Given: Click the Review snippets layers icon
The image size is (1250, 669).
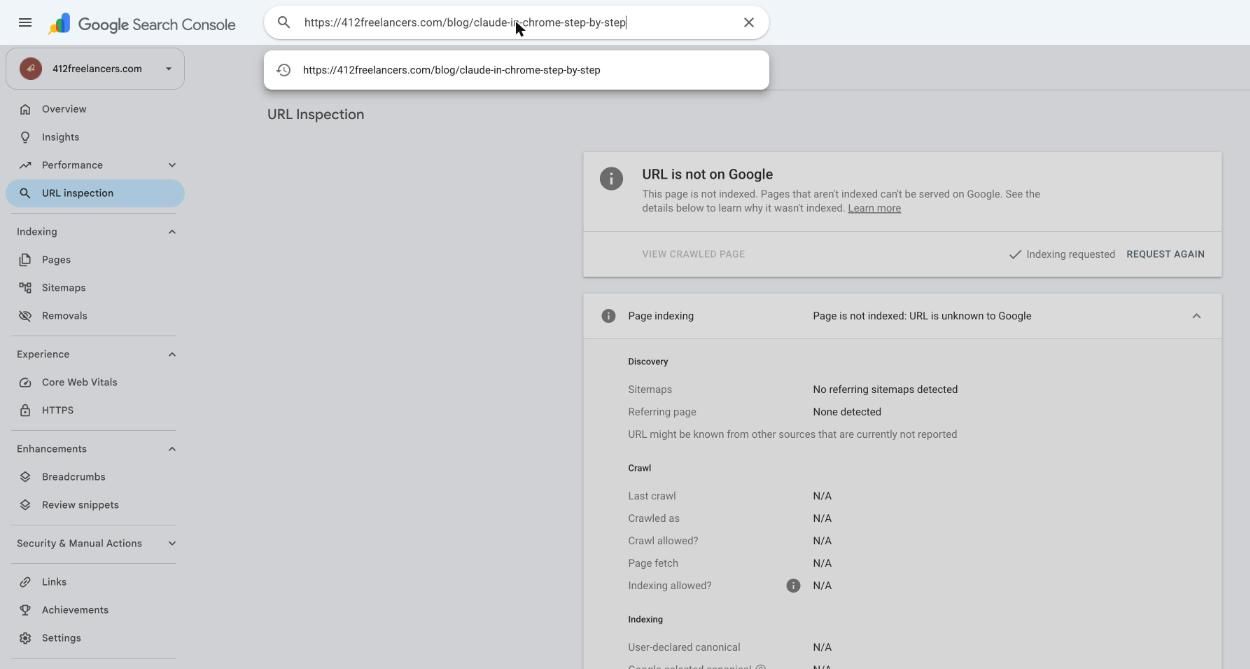Looking at the screenshot, I should (x=25, y=505).
